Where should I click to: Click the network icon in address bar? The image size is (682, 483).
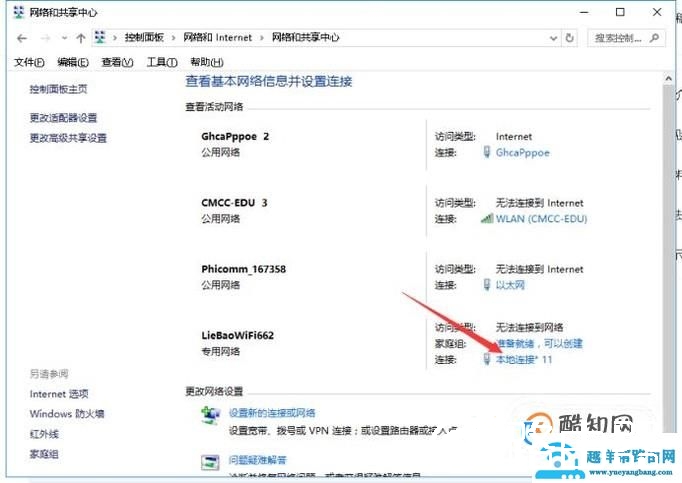coord(100,37)
